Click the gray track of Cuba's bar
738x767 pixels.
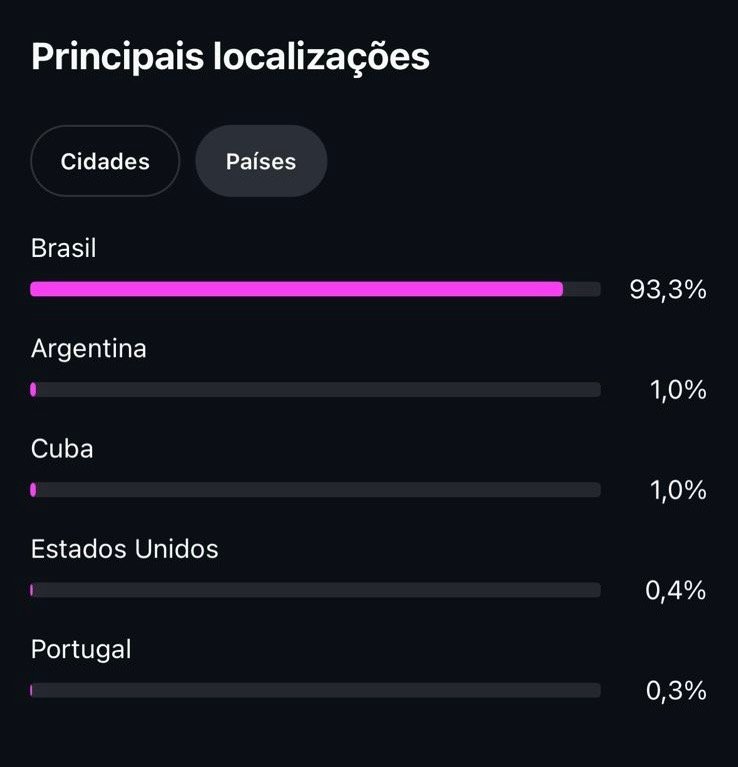[x=316, y=490]
